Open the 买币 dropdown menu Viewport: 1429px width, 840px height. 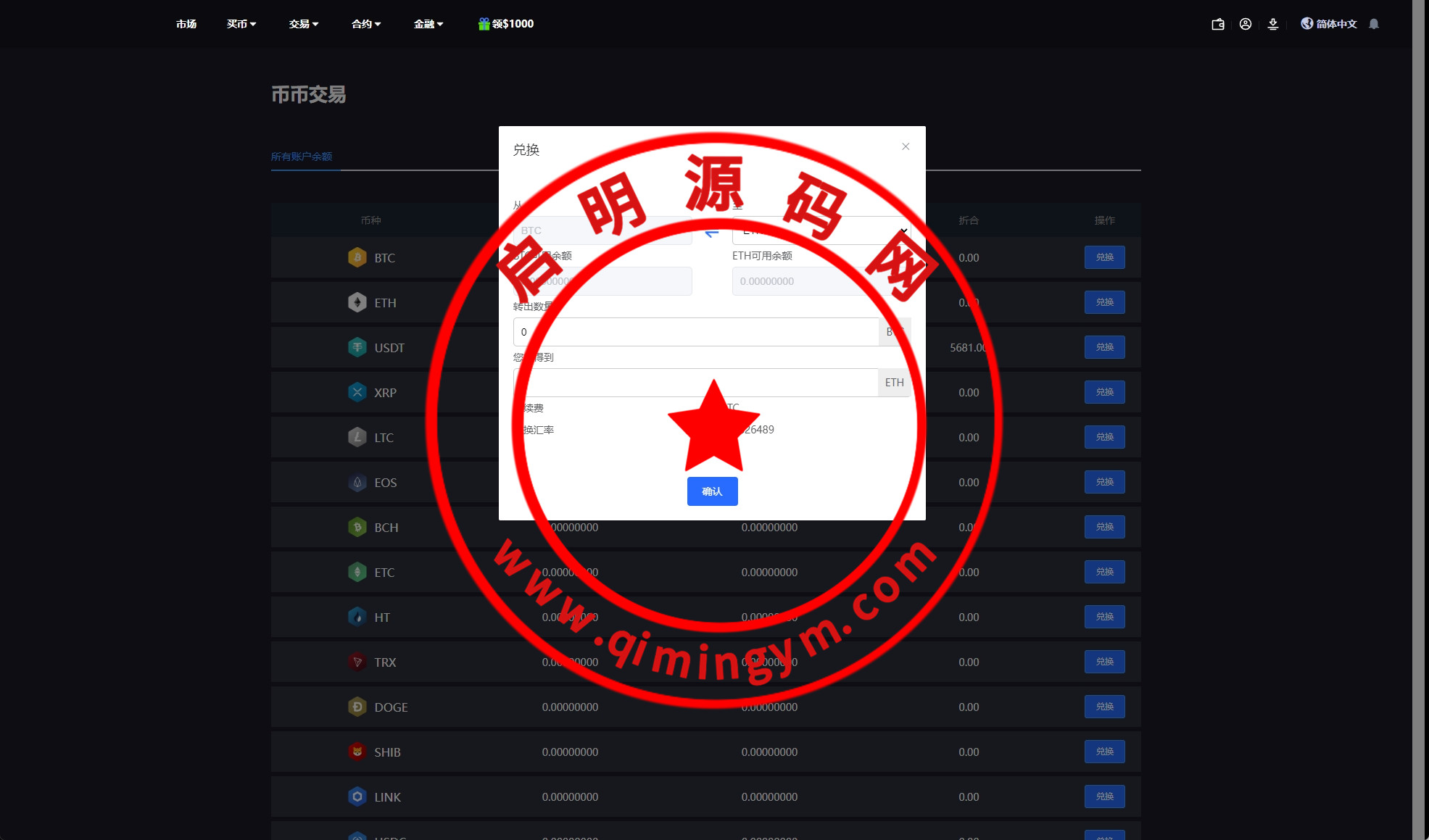(241, 24)
